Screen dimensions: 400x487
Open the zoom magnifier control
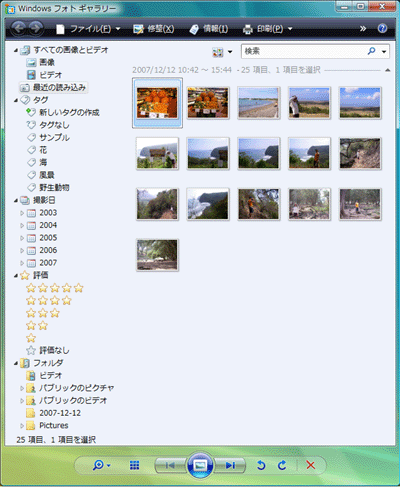101,465
